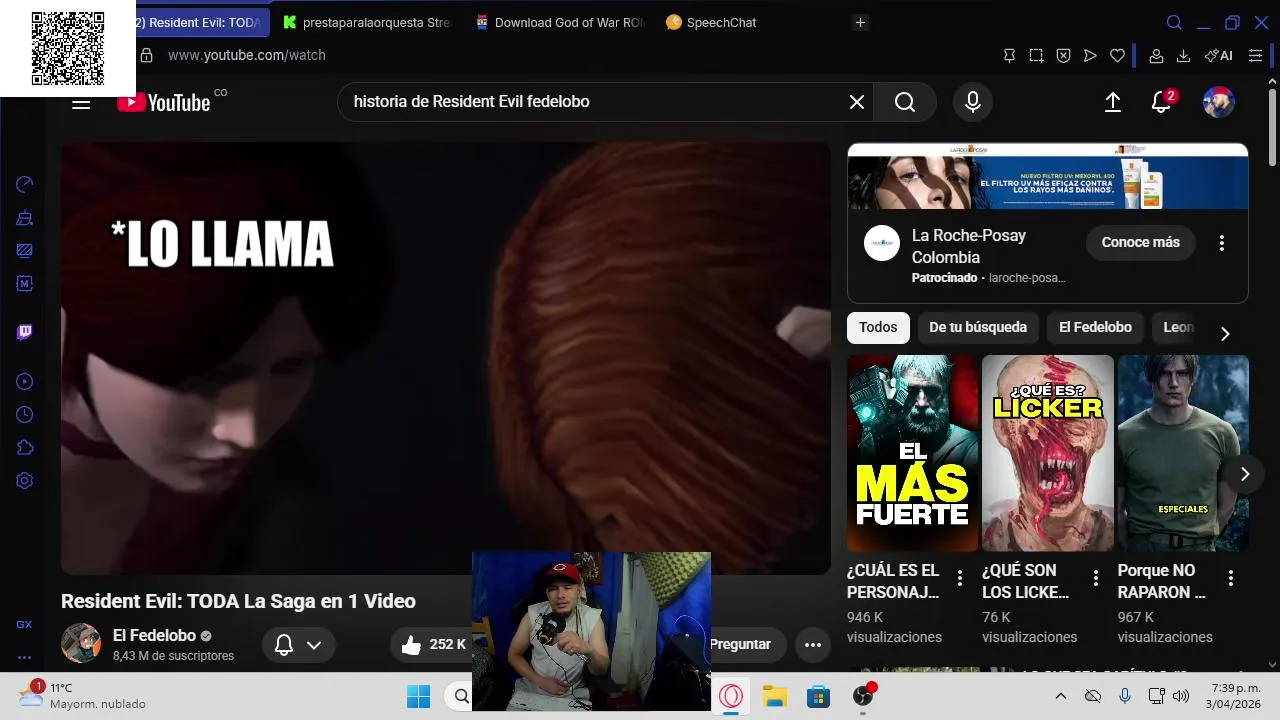Image resolution: width=1280 pixels, height=720 pixels.
Task: Open Extensions cube icon in sidebar
Action: [25, 447]
